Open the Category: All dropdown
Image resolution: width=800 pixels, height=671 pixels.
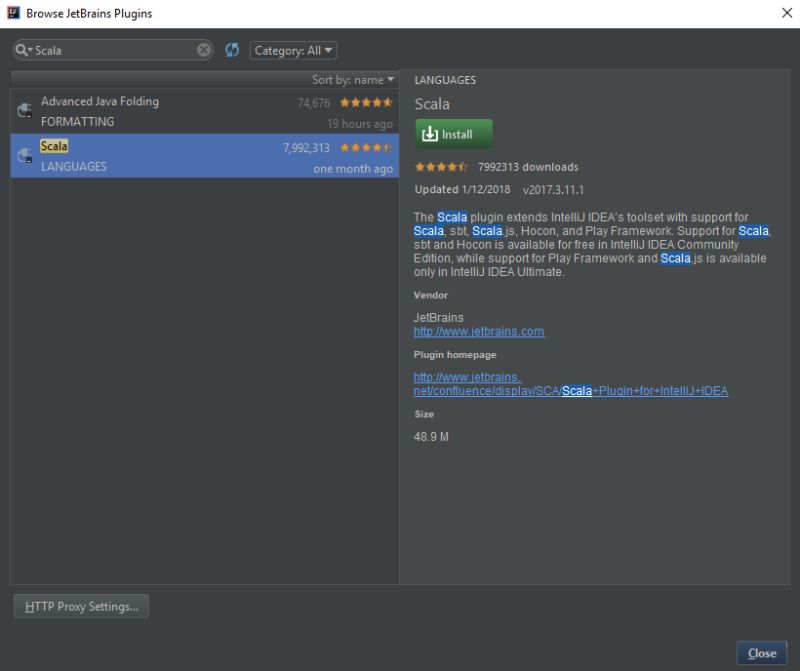pos(295,49)
